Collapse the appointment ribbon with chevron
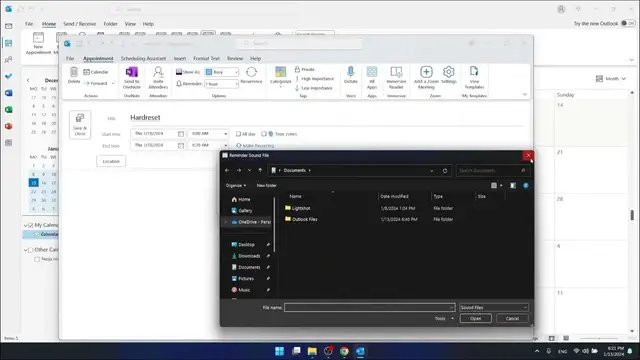The height and width of the screenshot is (360, 640). [525, 94]
